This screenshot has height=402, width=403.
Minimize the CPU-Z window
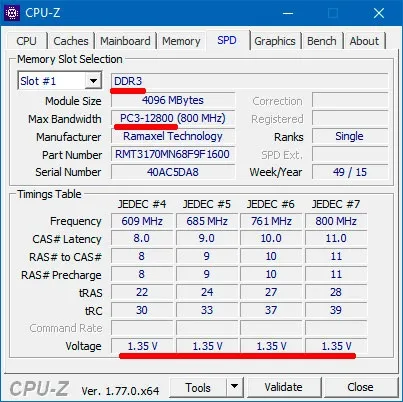[x=288, y=13]
